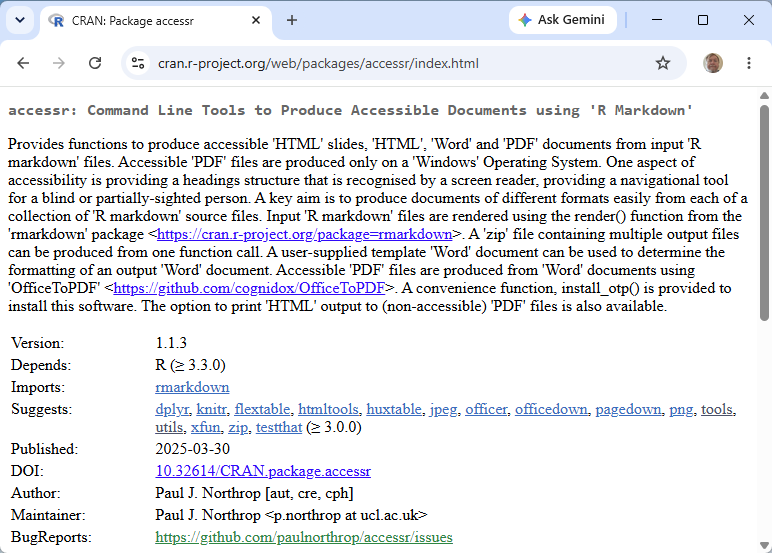This screenshot has width=772, height=553.
Task: Open Chrome's three-dot menu
Action: 748,63
